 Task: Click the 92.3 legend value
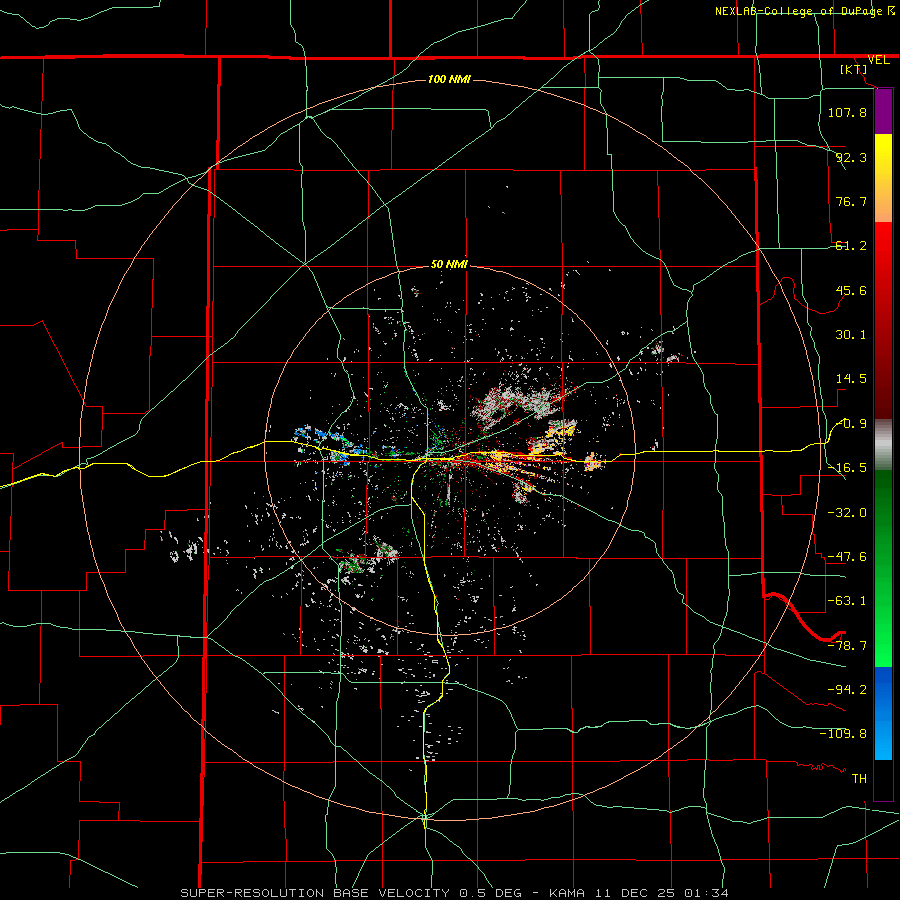[851, 157]
